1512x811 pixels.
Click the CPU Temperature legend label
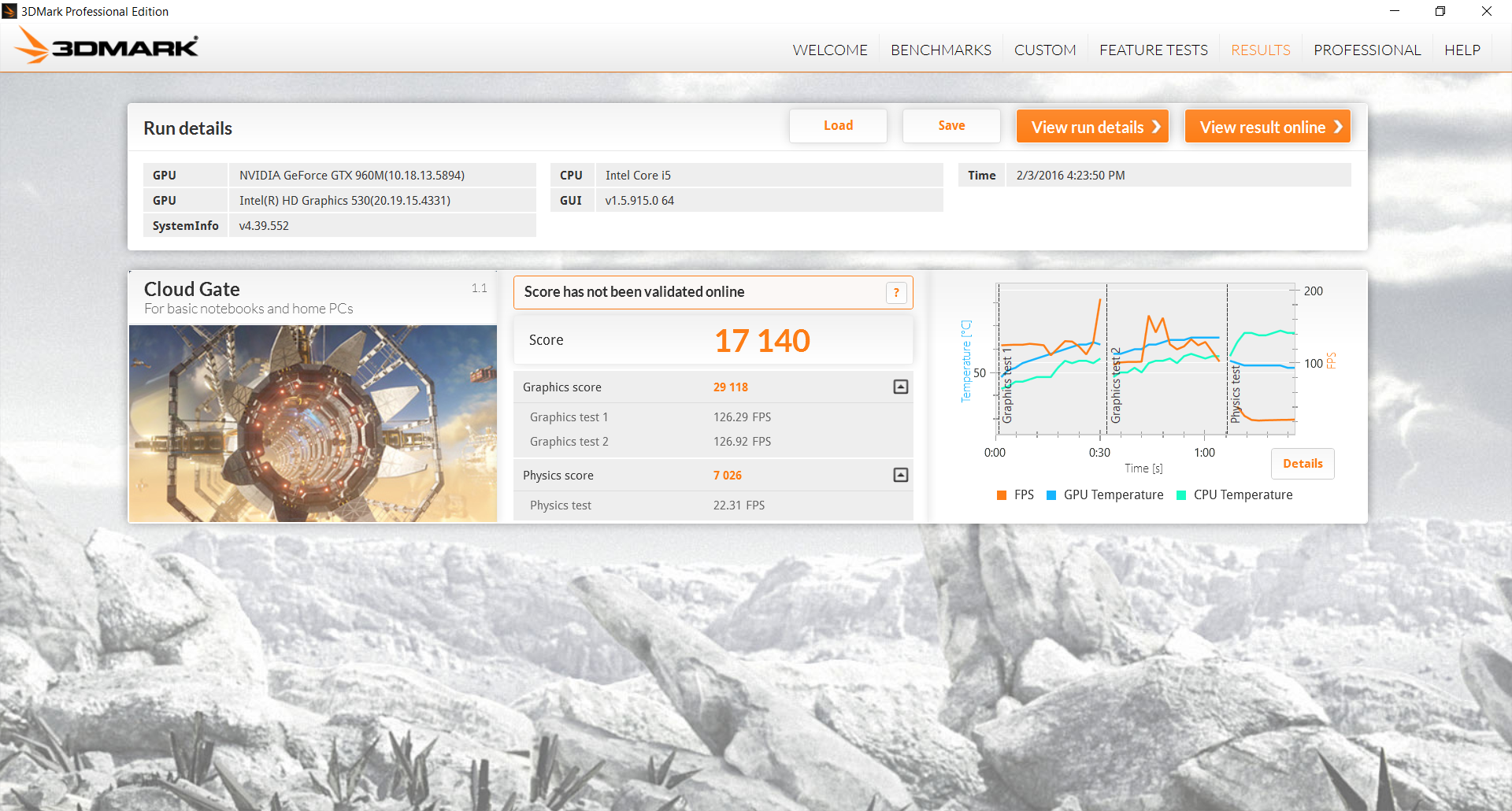(x=1243, y=495)
